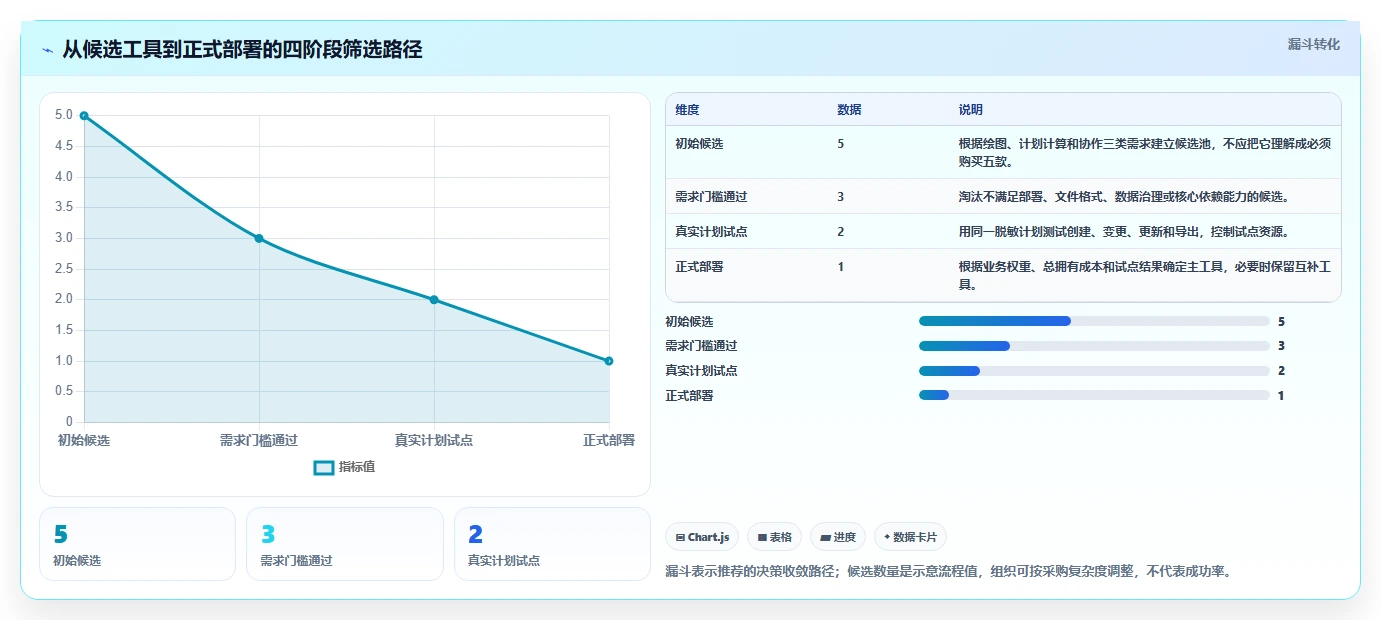
Task: Click the title 从候选工具到正式部署的四阶段筛选路径
Action: click(x=242, y=50)
